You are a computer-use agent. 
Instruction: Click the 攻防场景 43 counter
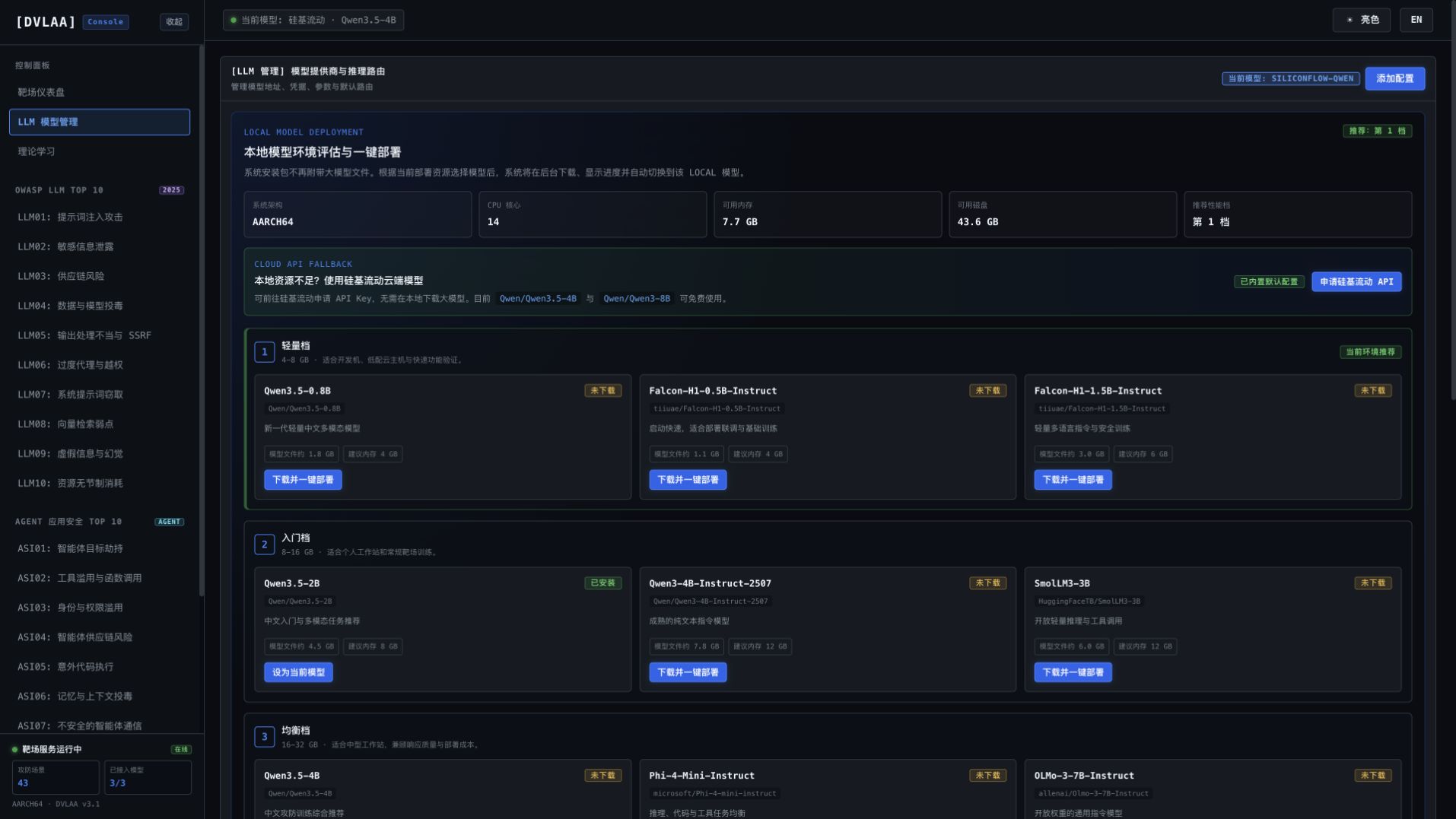tap(56, 777)
